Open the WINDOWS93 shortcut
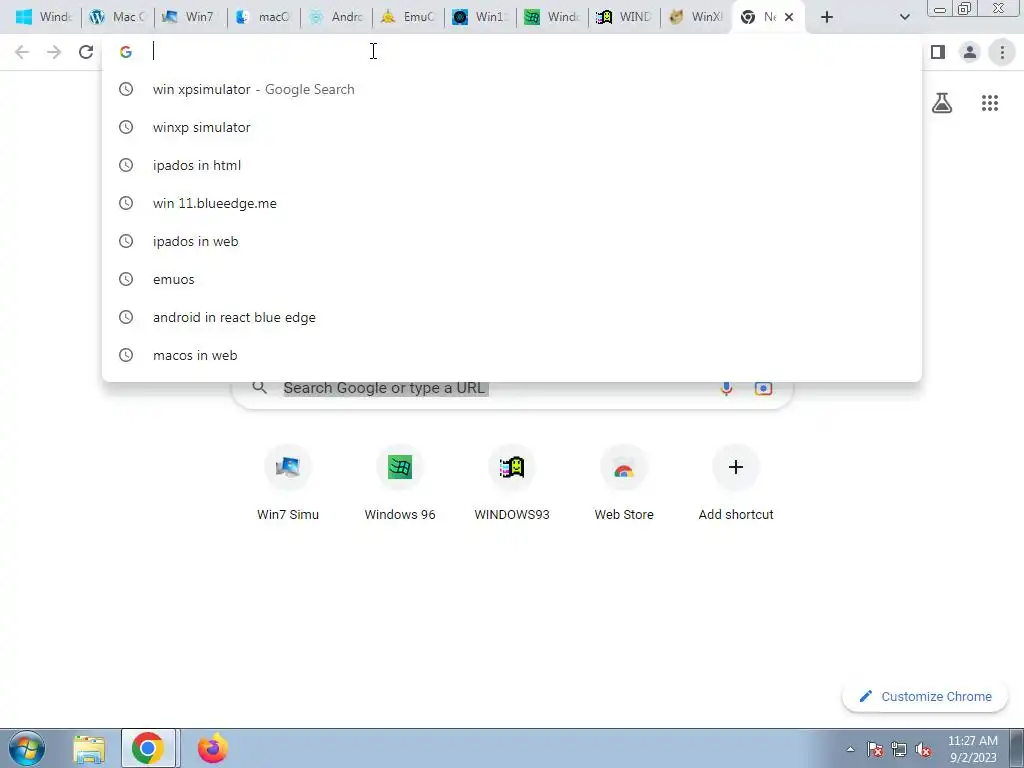The width and height of the screenshot is (1024, 768). (512, 483)
